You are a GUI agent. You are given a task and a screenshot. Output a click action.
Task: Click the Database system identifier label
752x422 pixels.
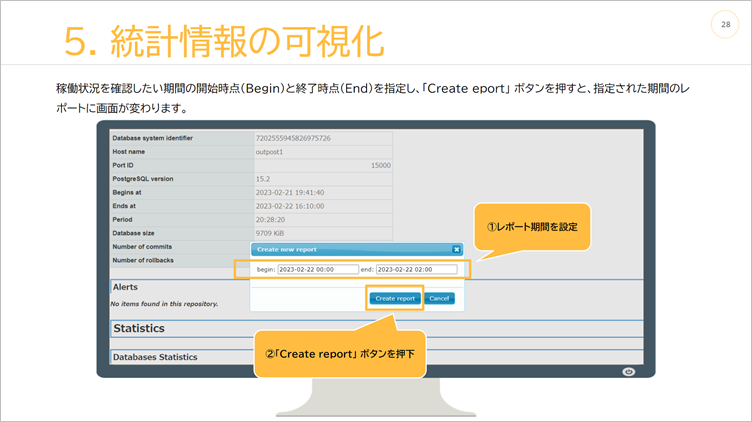153,138
